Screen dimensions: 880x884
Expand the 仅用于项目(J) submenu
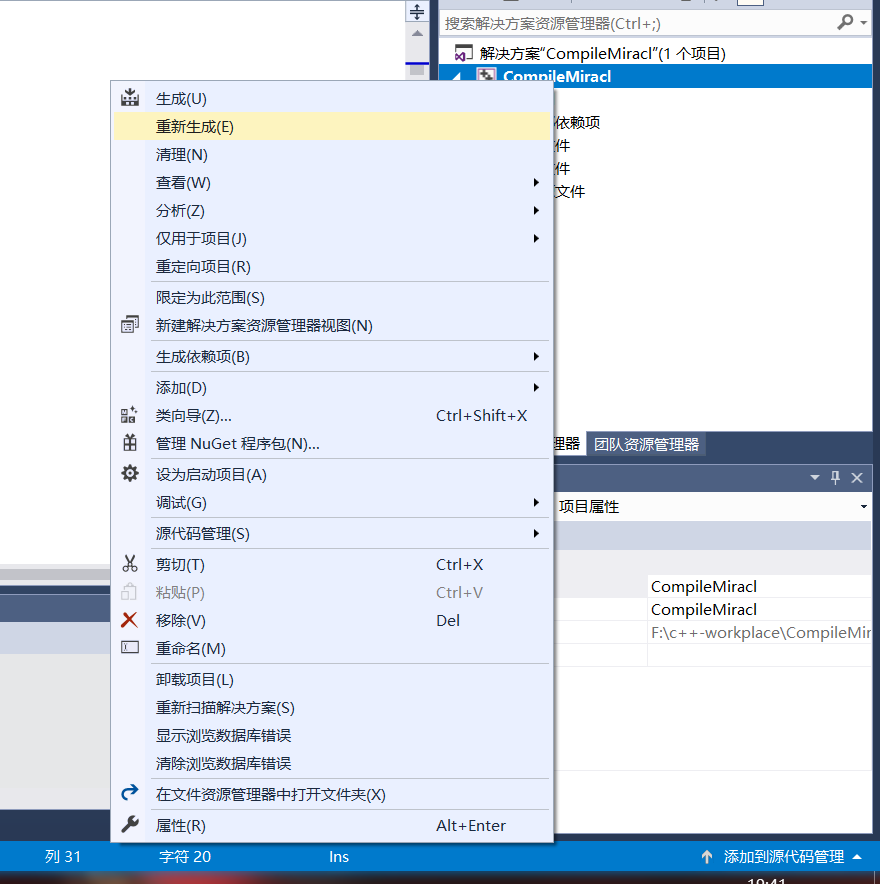tap(331, 238)
